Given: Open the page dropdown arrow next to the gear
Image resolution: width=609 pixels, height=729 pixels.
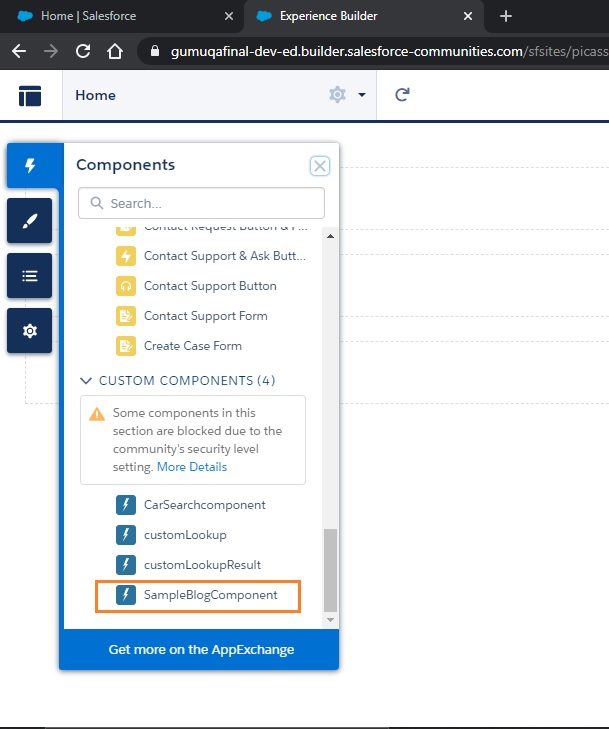Looking at the screenshot, I should [x=362, y=95].
